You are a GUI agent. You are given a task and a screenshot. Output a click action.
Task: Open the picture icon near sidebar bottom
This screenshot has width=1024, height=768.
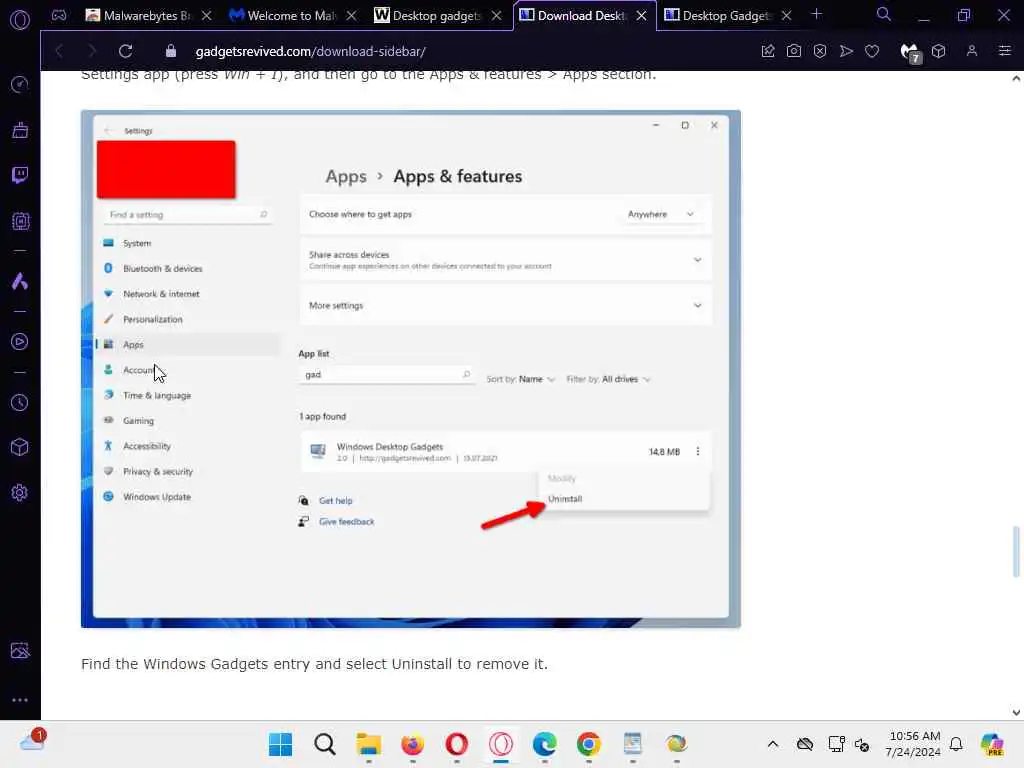[x=20, y=650]
